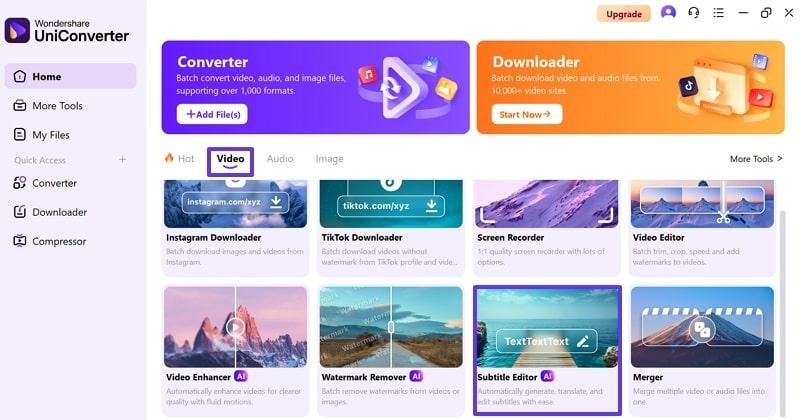Screen dimensions: 800x420
Task: Open the Watermark Remover thumbnail
Action: [x=391, y=327]
